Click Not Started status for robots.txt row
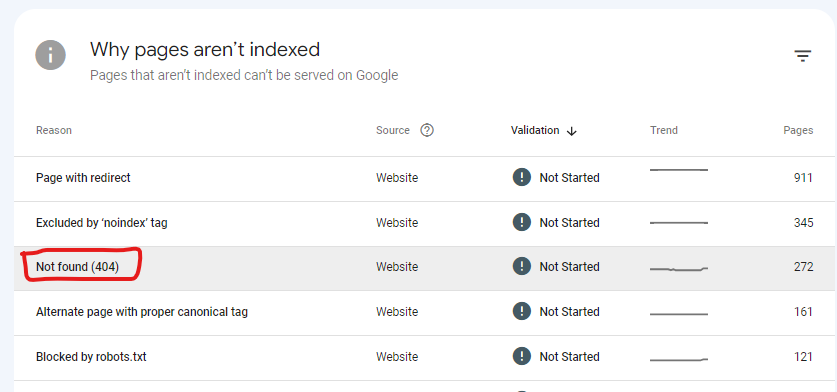Viewport: 837px width, 392px height. (569, 357)
